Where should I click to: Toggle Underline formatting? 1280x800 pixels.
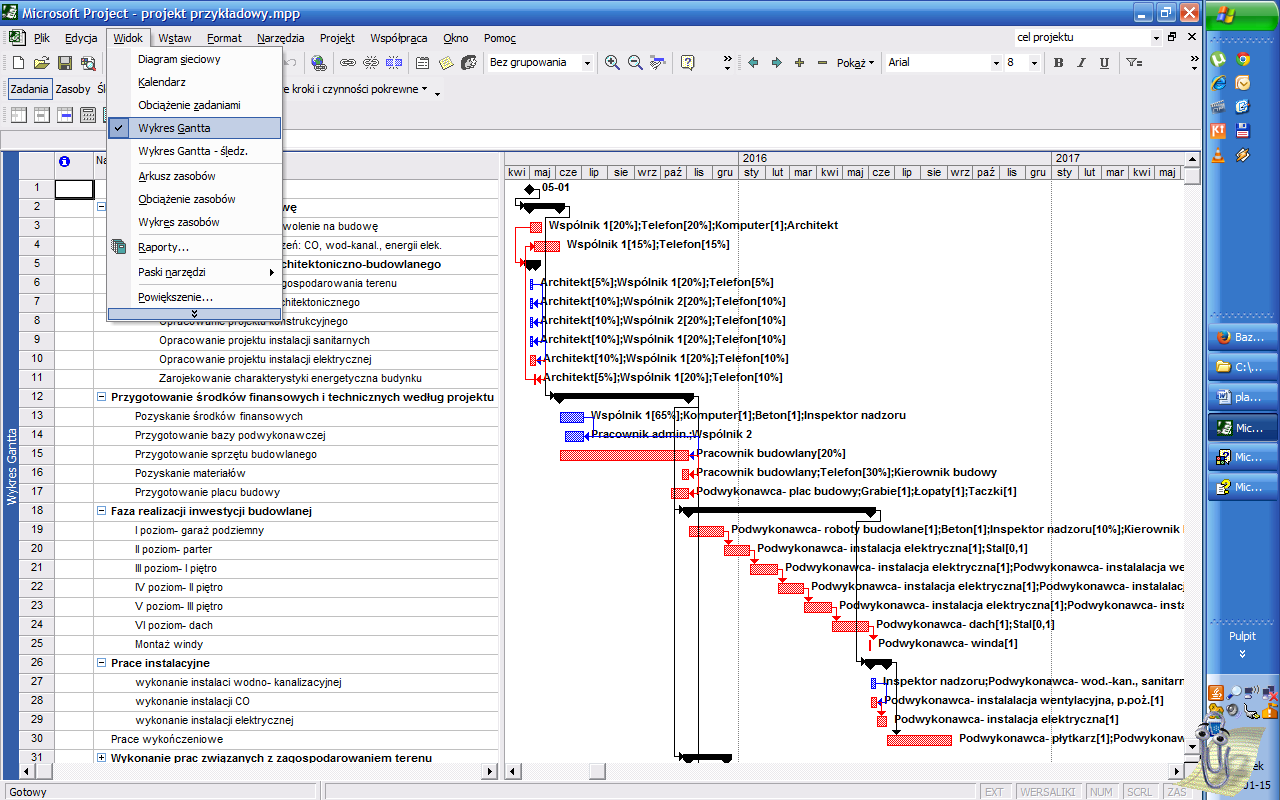click(x=1104, y=63)
